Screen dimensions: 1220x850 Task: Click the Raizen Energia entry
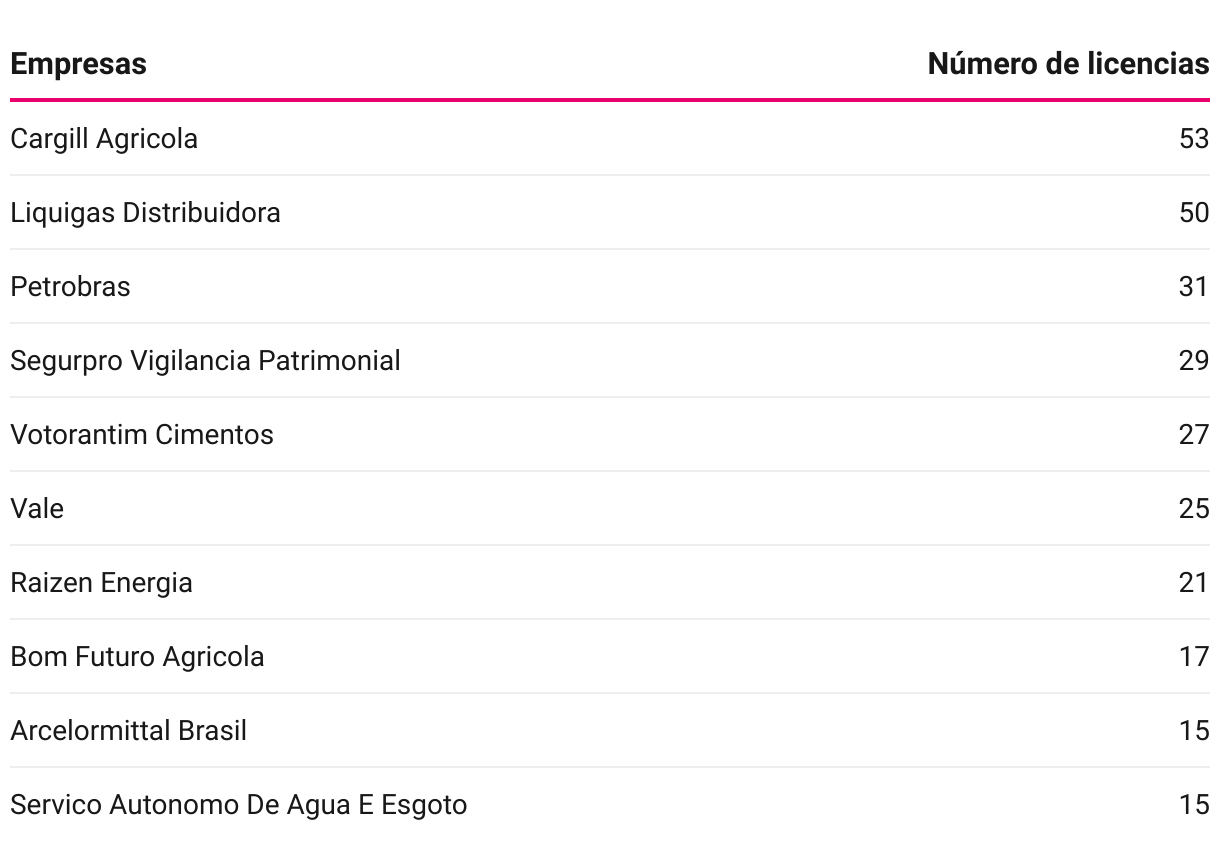point(101,583)
